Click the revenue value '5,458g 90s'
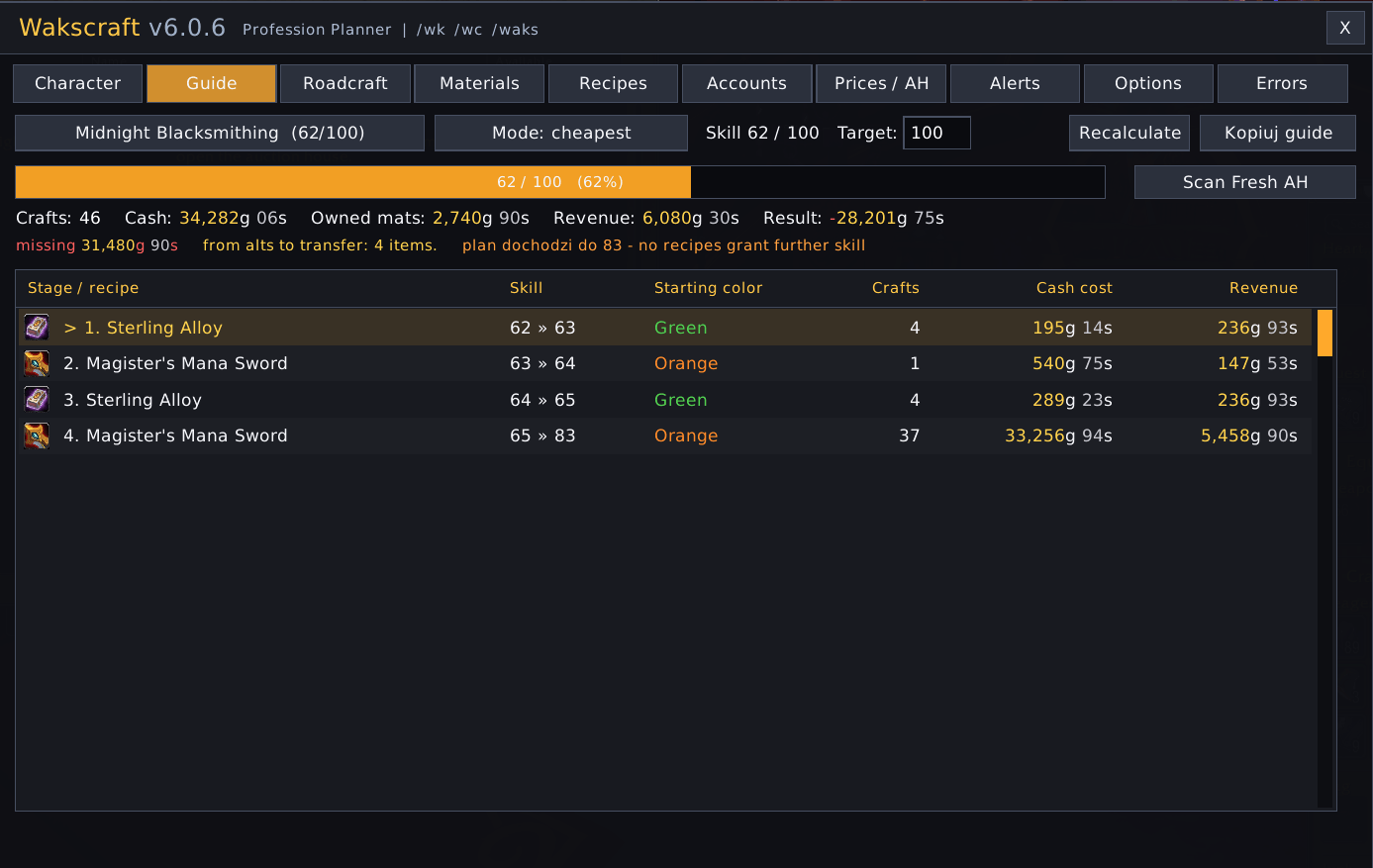The height and width of the screenshot is (868, 1373). (1249, 435)
